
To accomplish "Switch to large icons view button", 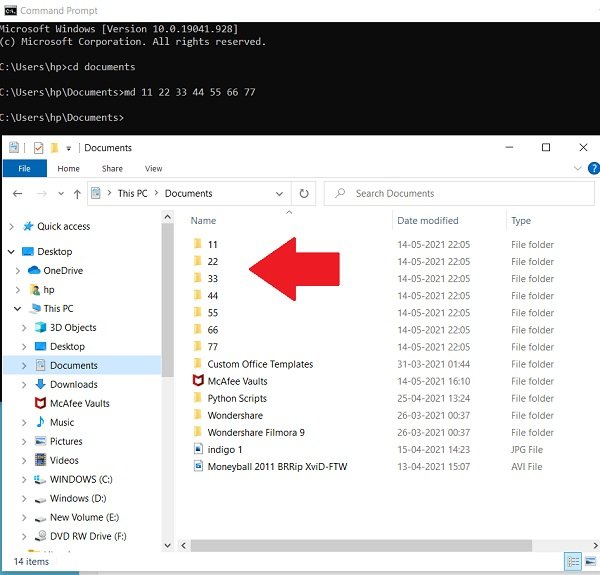I will coord(590,561).
